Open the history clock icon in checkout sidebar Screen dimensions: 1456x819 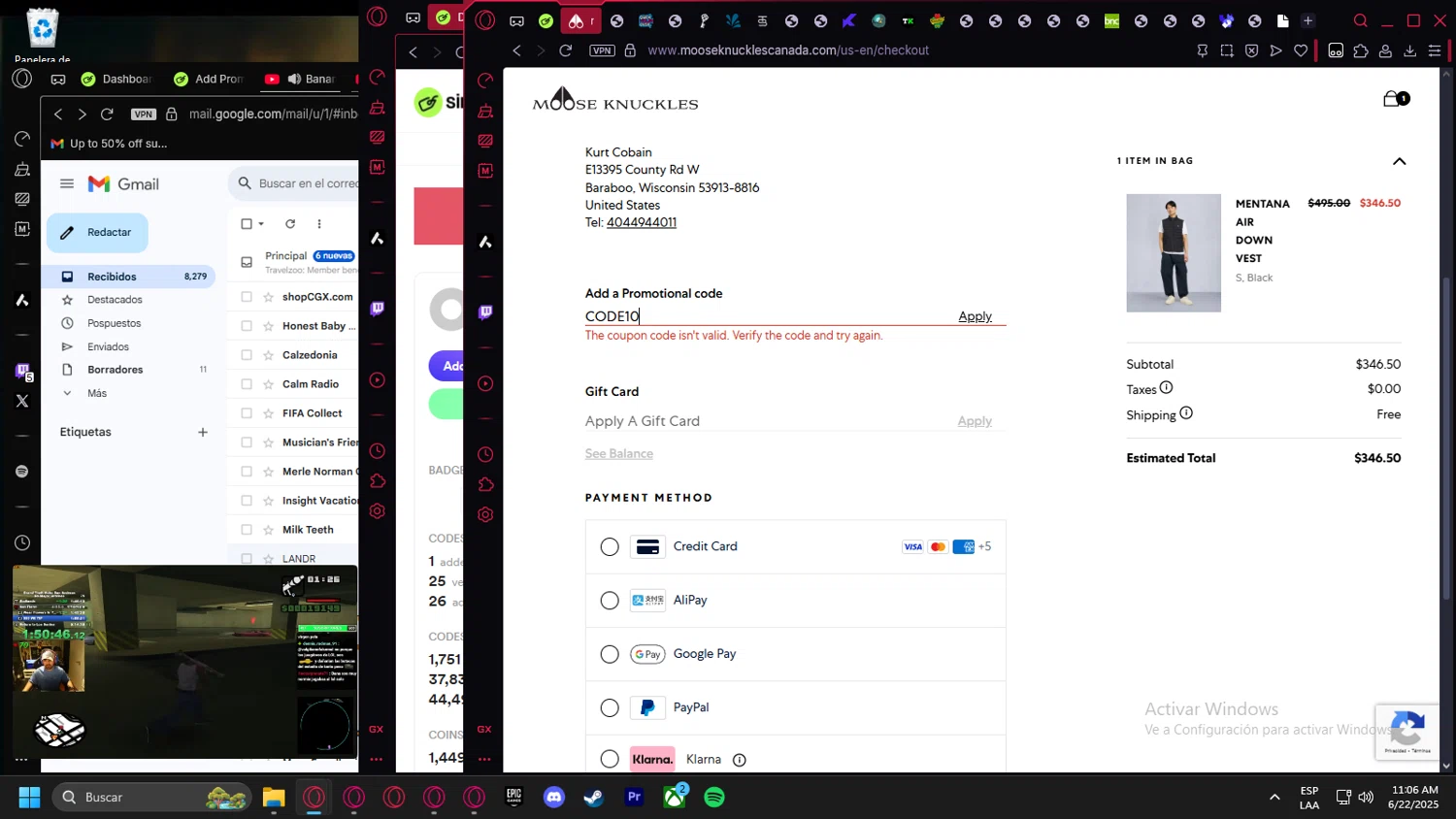(x=485, y=454)
